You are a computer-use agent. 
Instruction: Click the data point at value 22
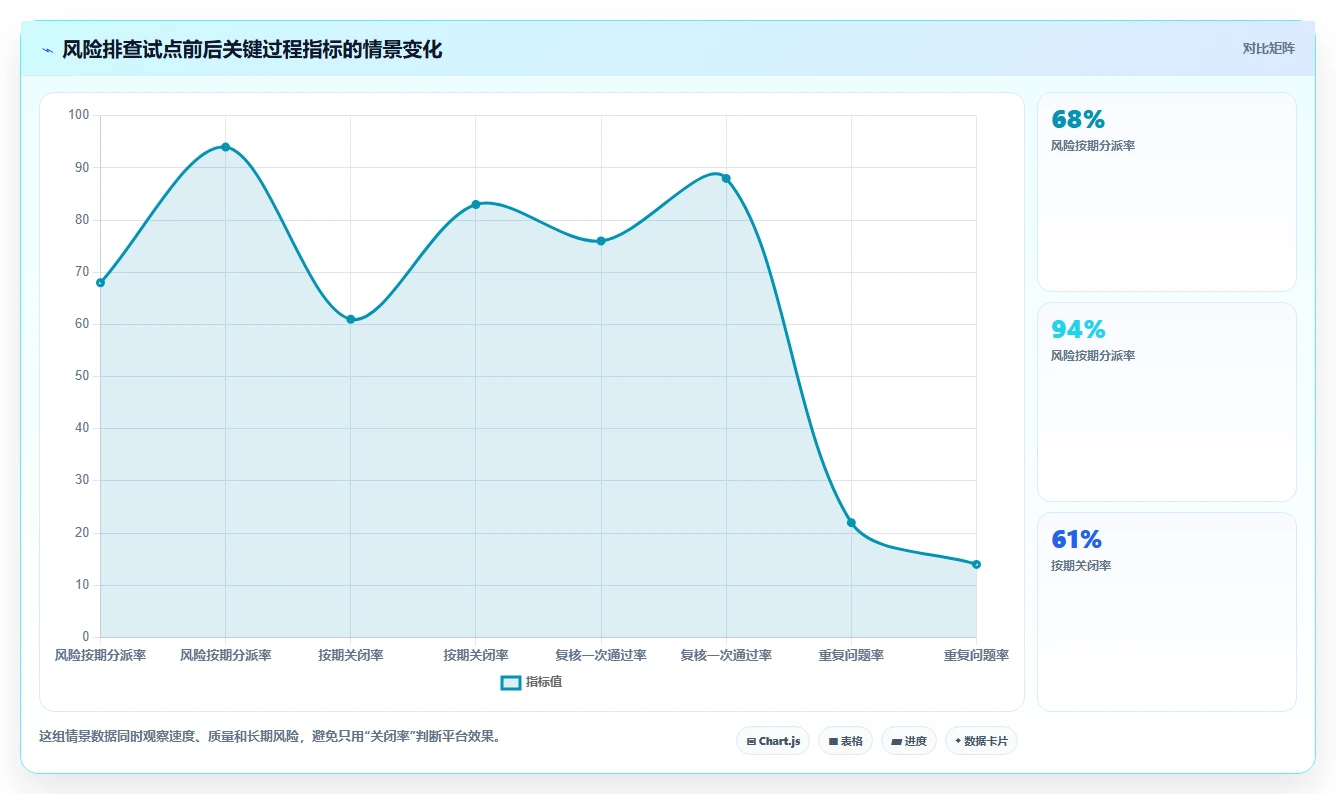coord(851,523)
